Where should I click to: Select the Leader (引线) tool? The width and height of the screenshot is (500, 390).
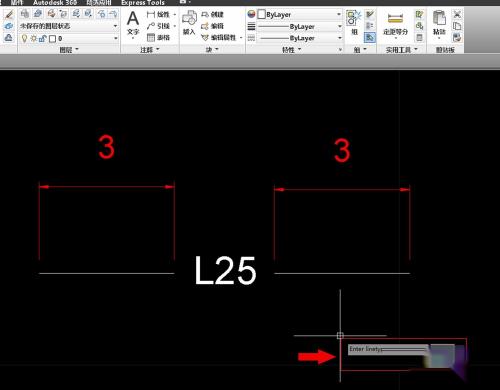click(x=159, y=26)
